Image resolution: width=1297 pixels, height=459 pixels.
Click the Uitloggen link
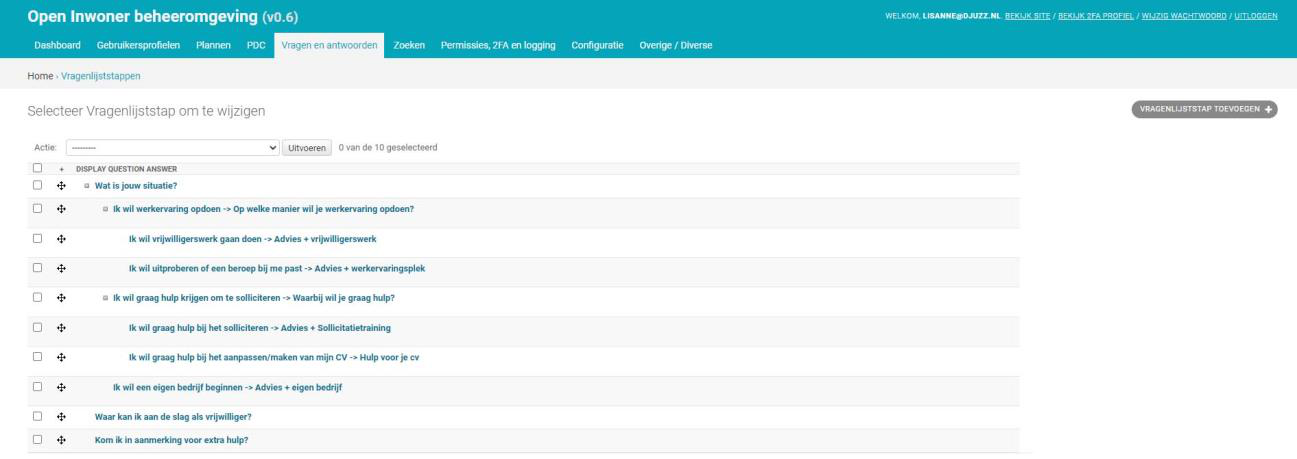(x=1256, y=13)
